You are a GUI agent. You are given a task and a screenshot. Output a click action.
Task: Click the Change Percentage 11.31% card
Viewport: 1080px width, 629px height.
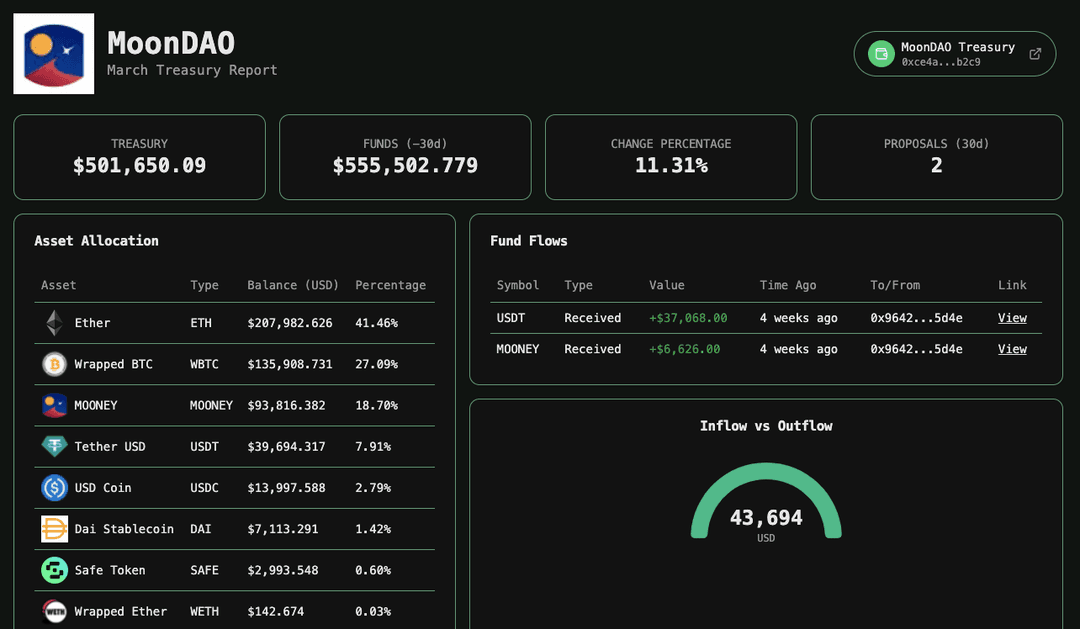coord(671,157)
